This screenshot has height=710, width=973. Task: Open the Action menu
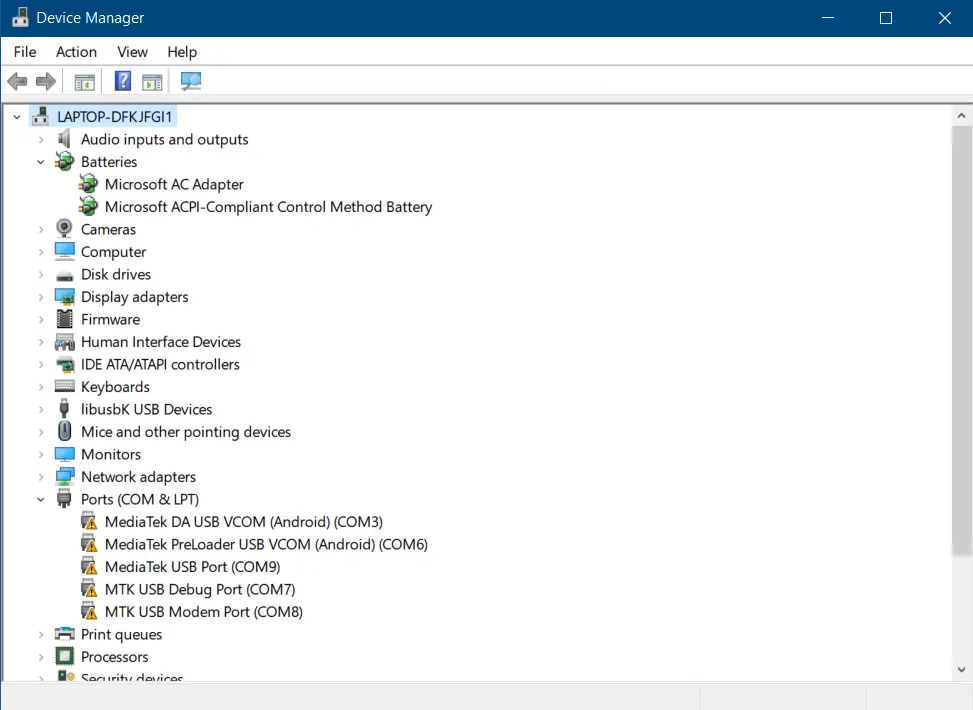coord(76,51)
